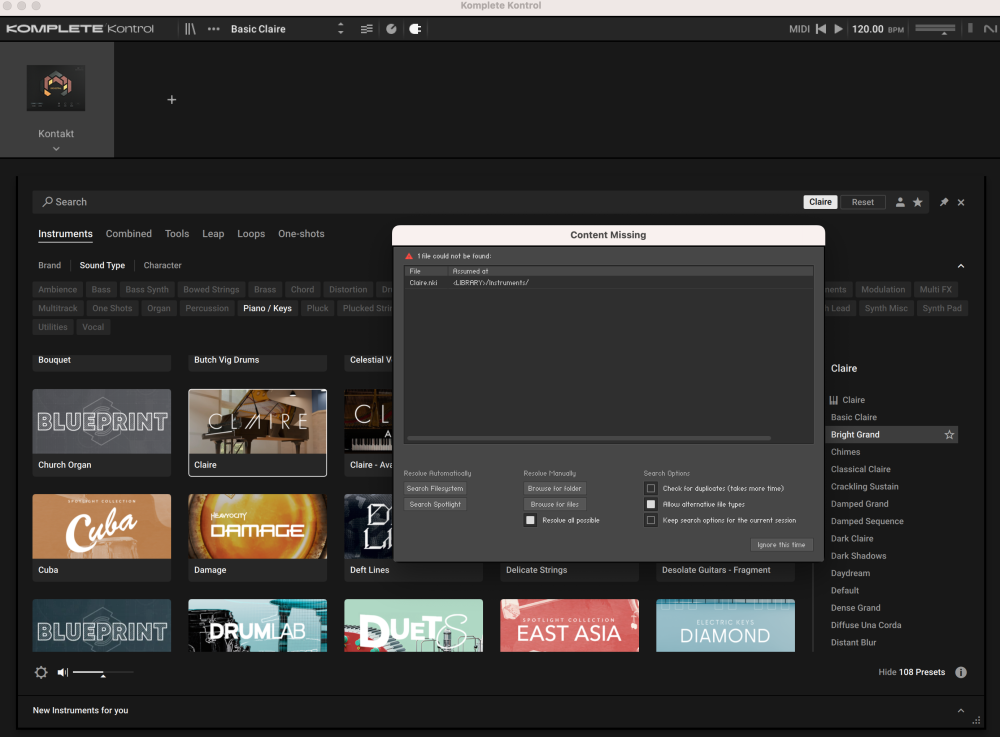1000x737 pixels.
Task: Toggle the Bowed Strings tag
Action: pyautogui.click(x=211, y=289)
